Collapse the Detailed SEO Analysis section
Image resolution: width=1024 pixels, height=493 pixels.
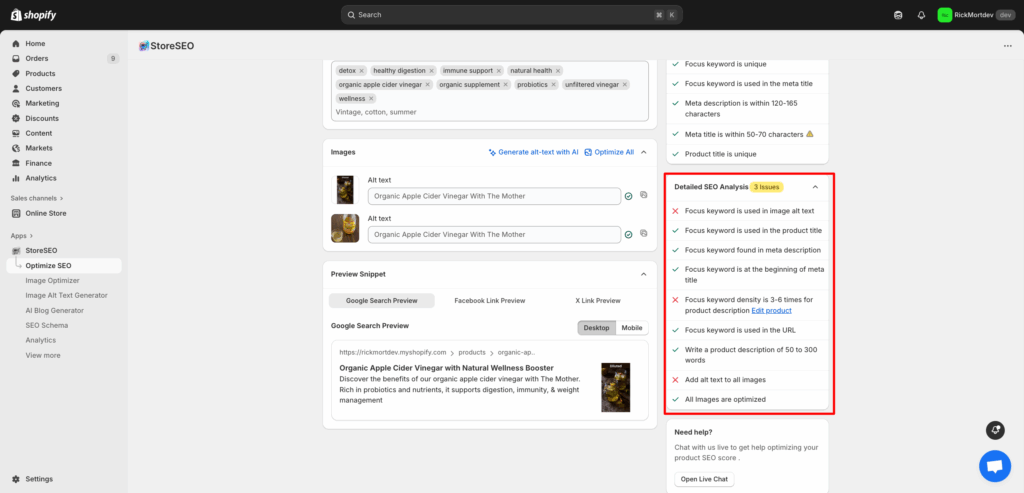(815, 187)
